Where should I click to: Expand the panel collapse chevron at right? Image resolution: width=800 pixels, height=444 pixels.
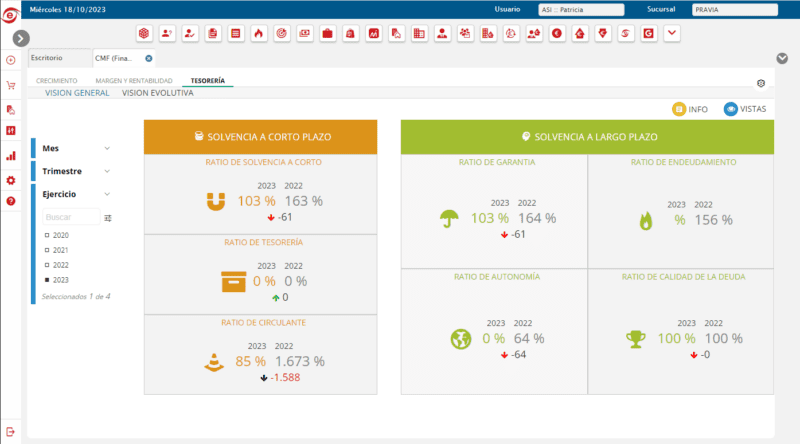pyautogui.click(x=782, y=58)
